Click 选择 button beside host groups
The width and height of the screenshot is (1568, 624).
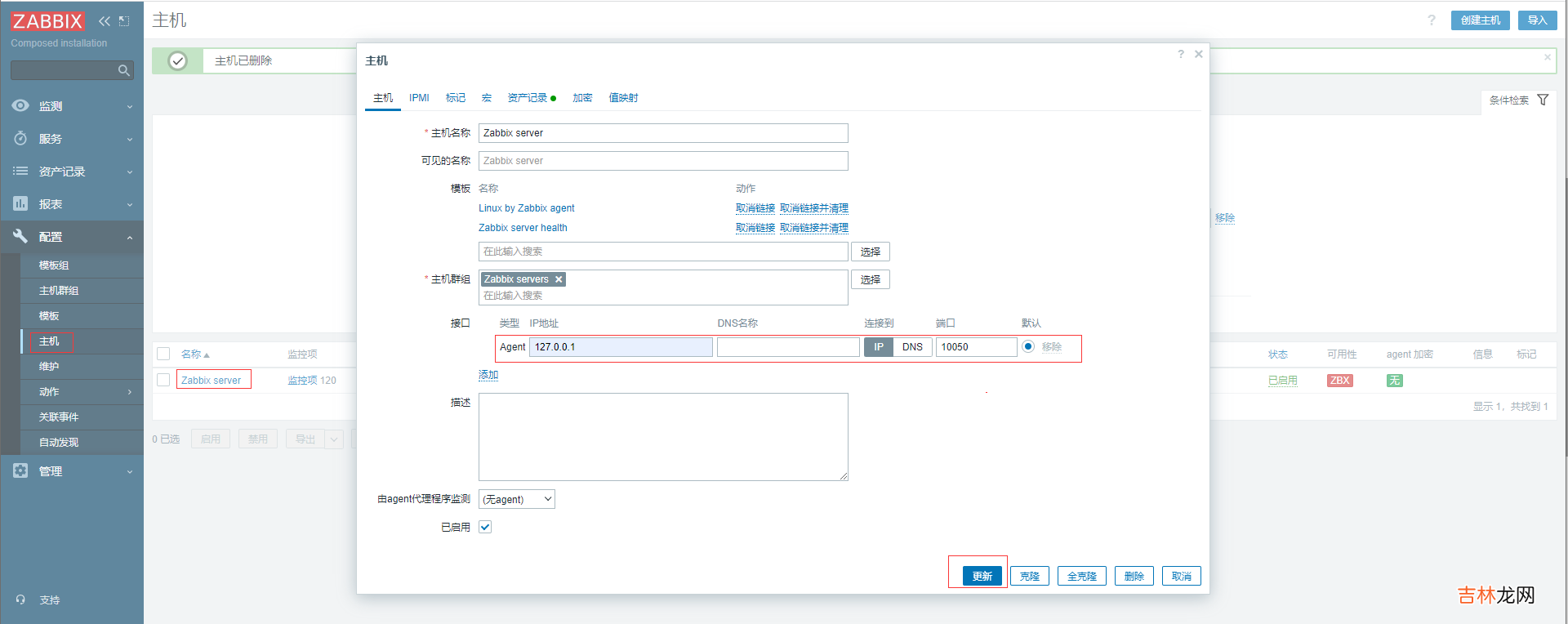871,279
